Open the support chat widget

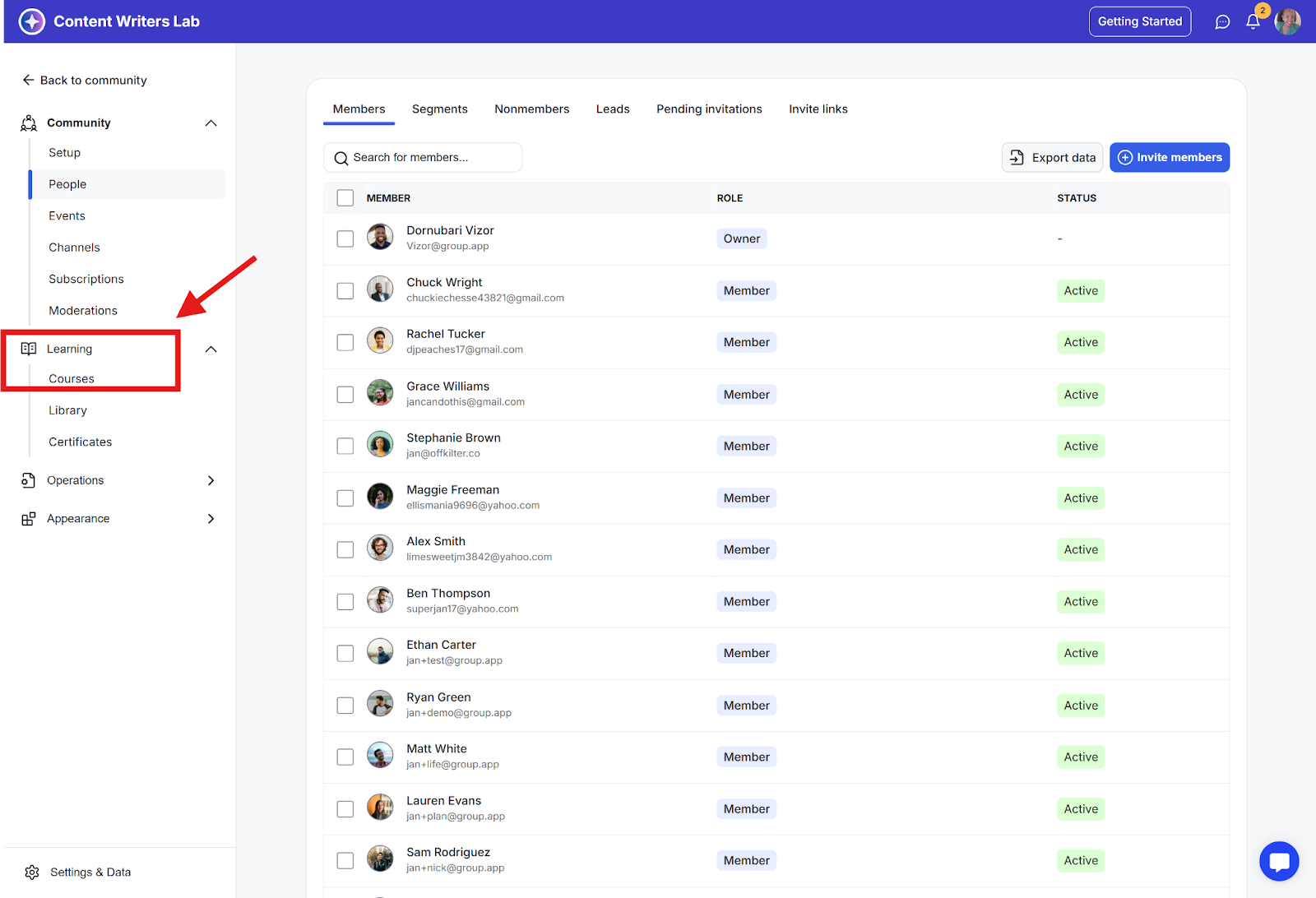(1279, 861)
